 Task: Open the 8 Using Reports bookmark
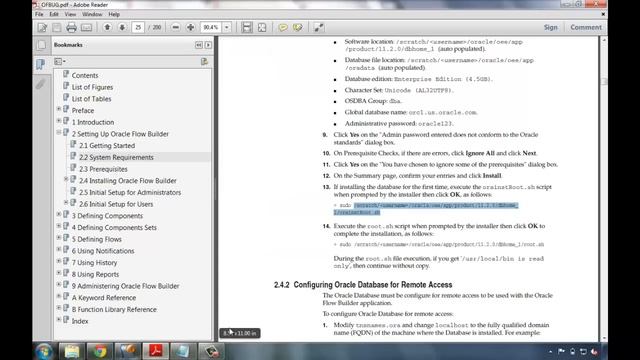(x=95, y=274)
